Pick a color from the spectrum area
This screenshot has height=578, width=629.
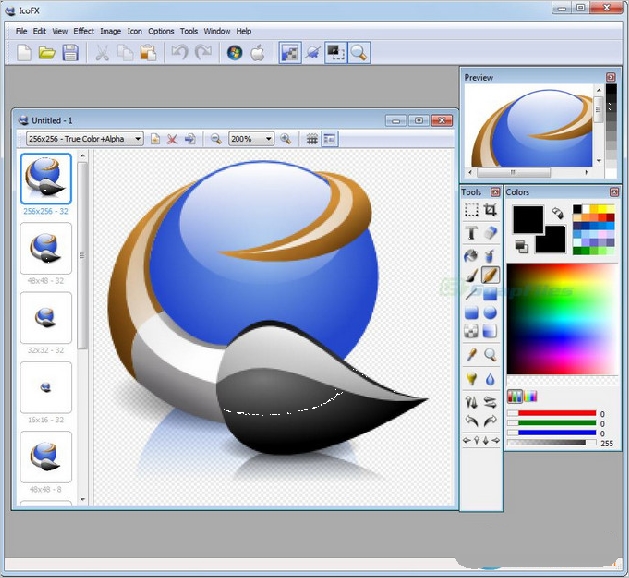(562, 319)
